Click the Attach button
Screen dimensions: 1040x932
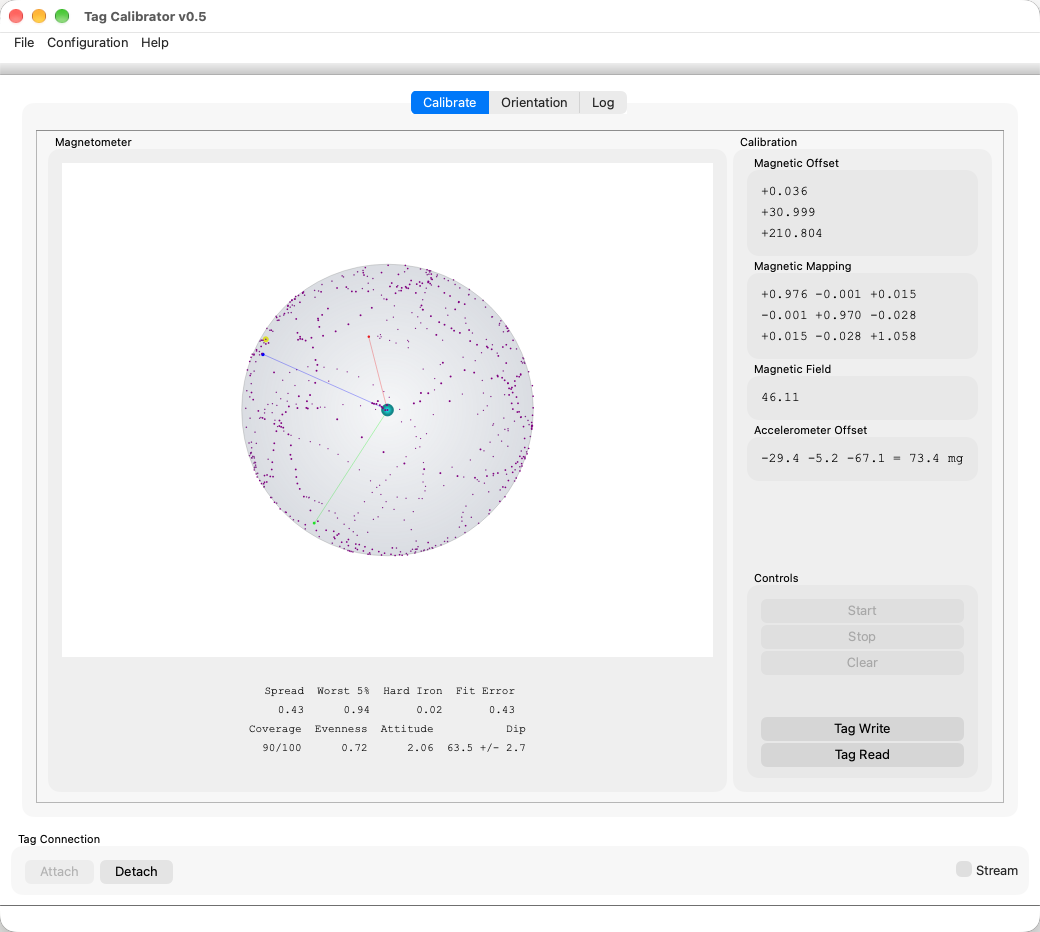(59, 872)
